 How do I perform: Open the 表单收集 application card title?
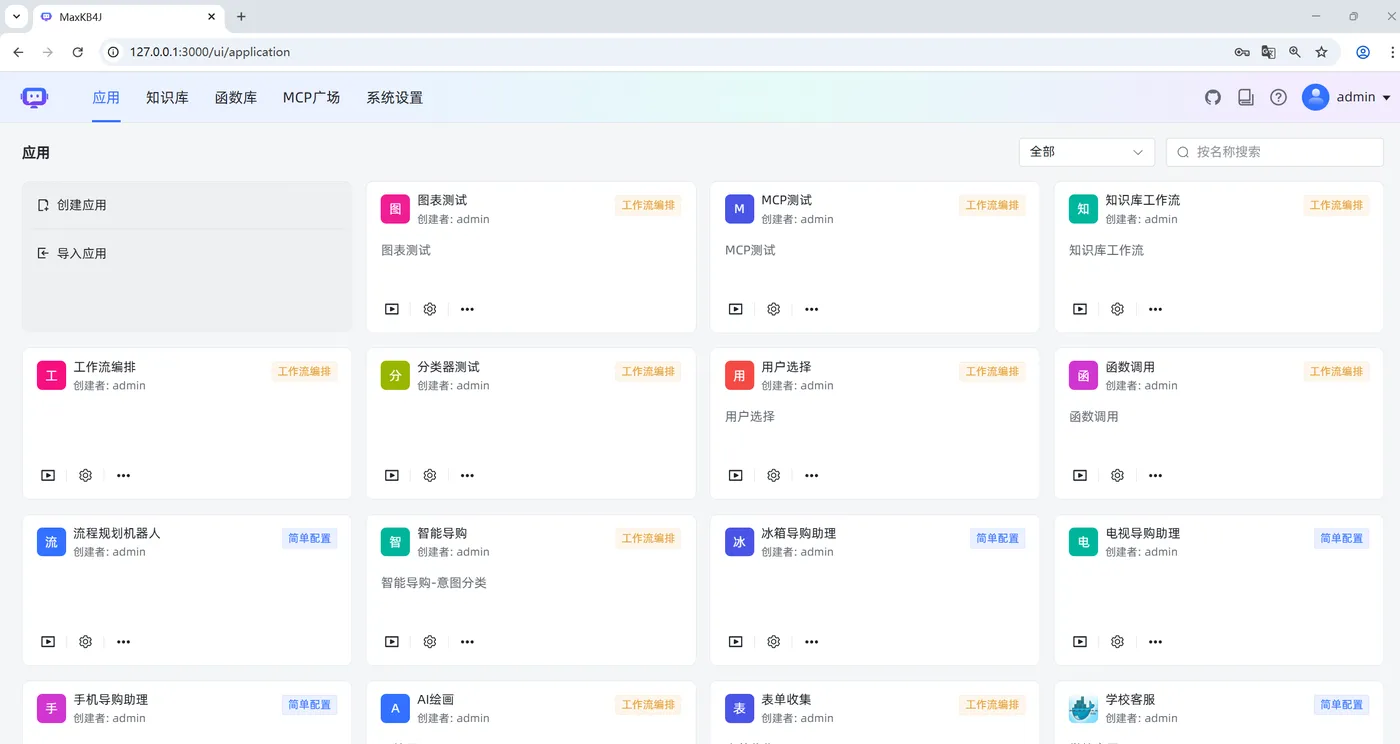[786, 700]
